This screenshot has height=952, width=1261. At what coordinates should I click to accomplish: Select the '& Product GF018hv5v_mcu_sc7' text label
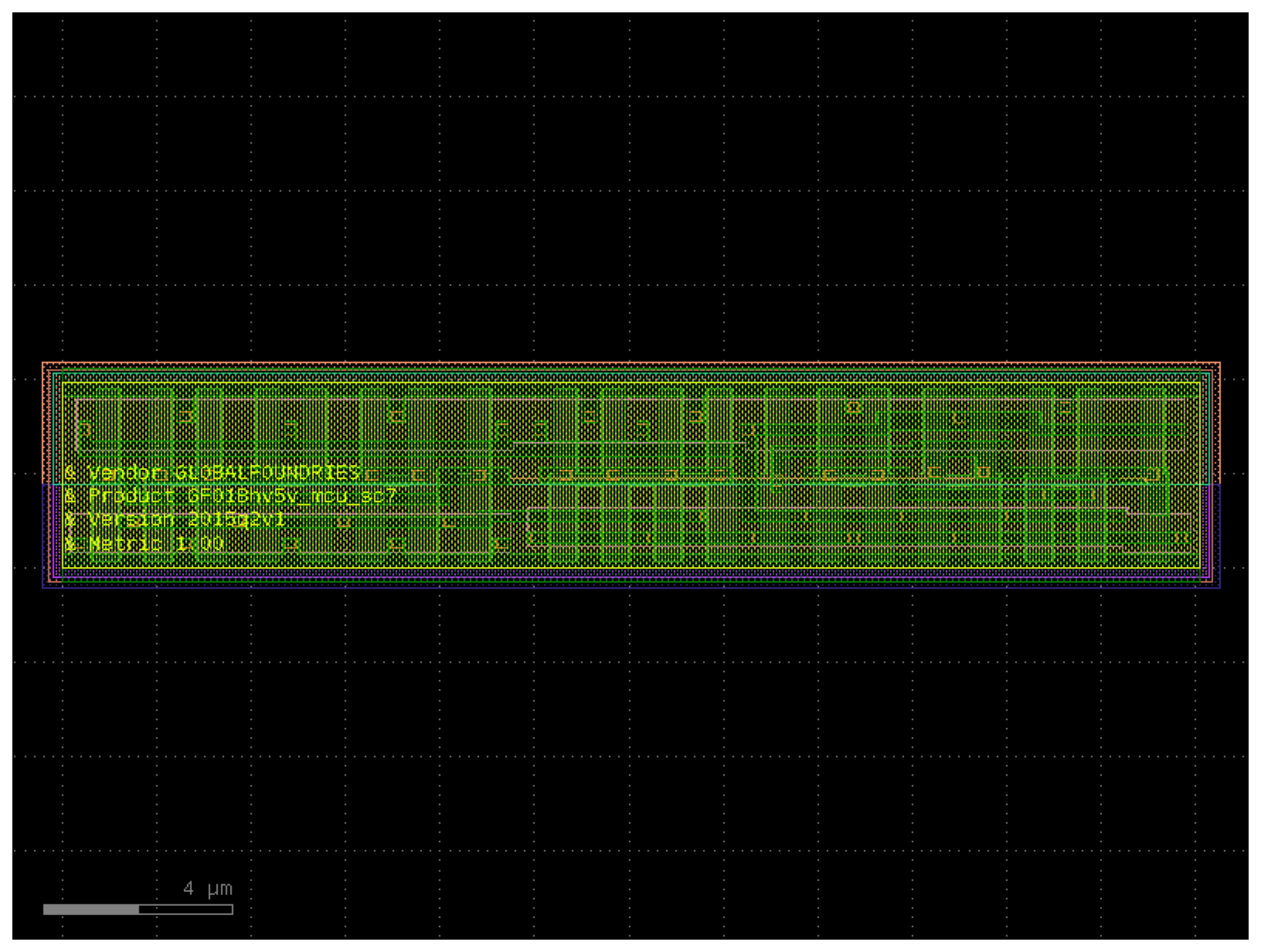pos(231,495)
